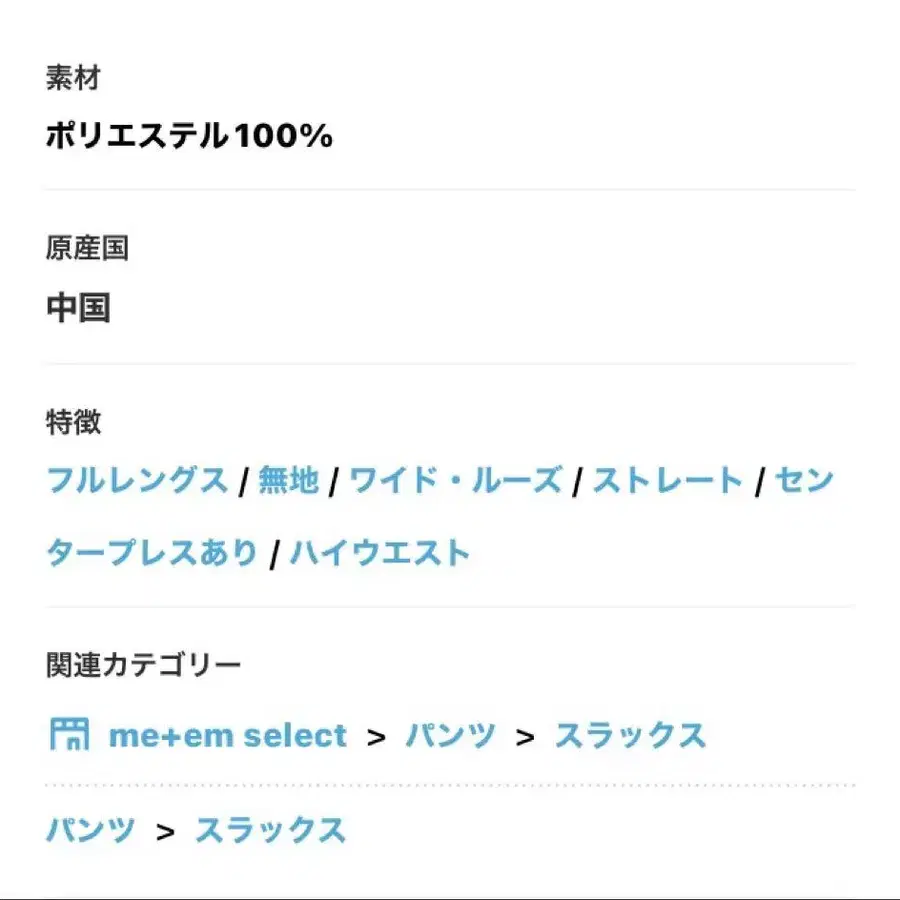Click the ポリエステル100% material value
This screenshot has height=900, width=900.
click(x=189, y=136)
